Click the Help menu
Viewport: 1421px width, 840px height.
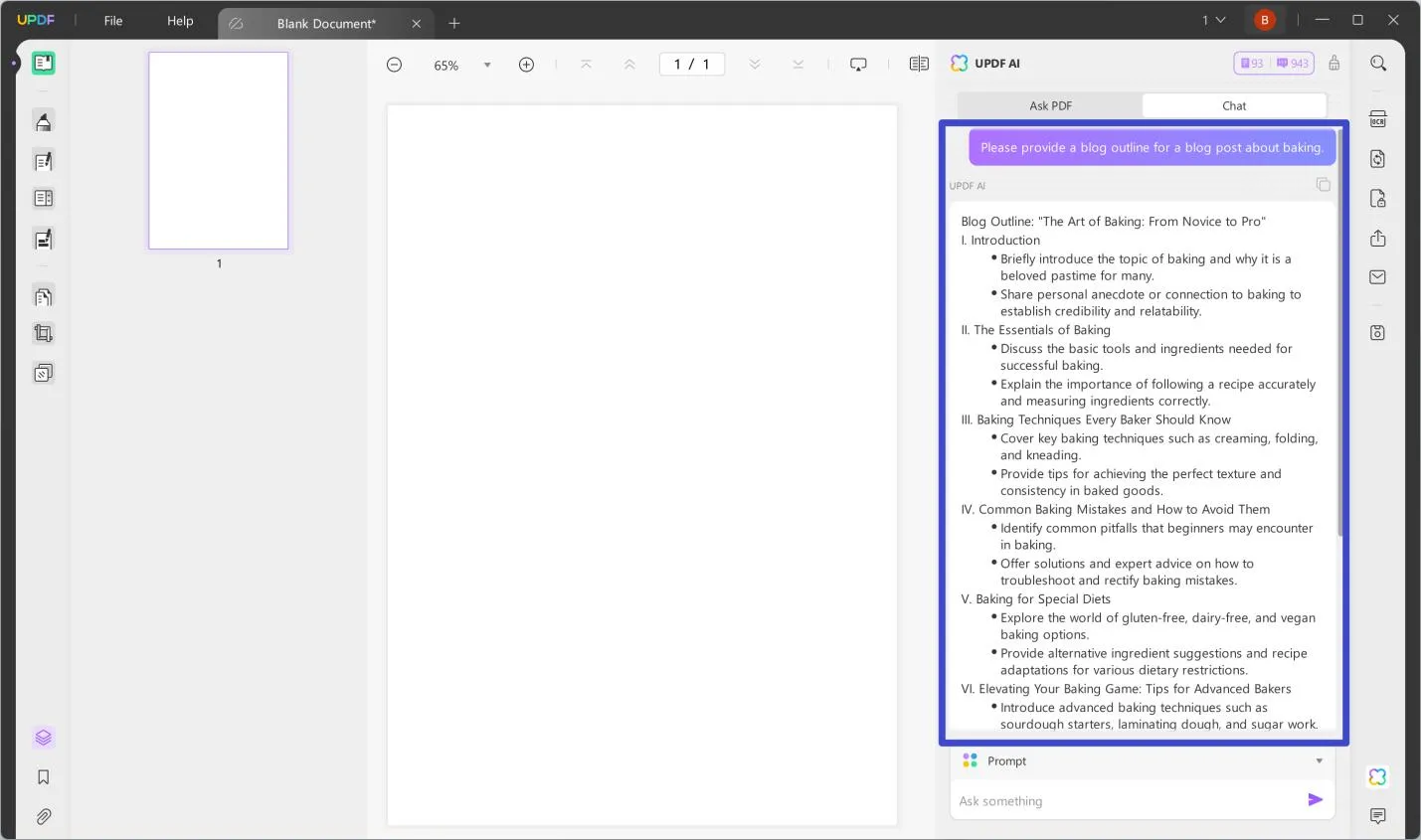click(x=180, y=20)
